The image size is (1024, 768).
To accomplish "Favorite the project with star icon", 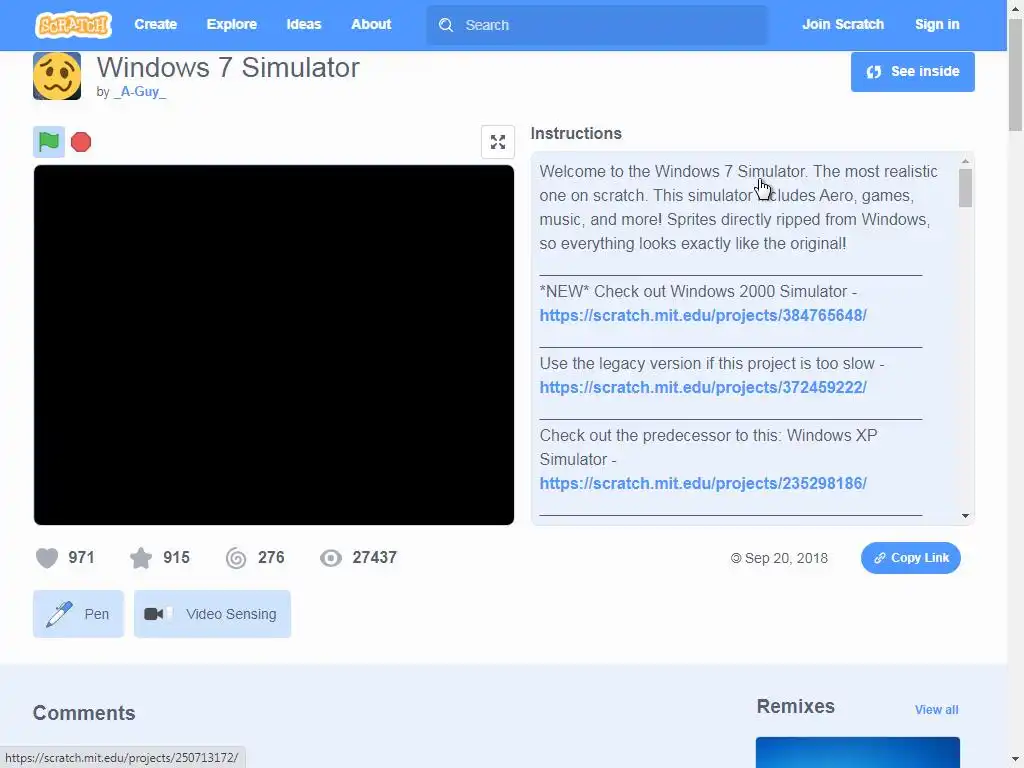I will [x=140, y=558].
